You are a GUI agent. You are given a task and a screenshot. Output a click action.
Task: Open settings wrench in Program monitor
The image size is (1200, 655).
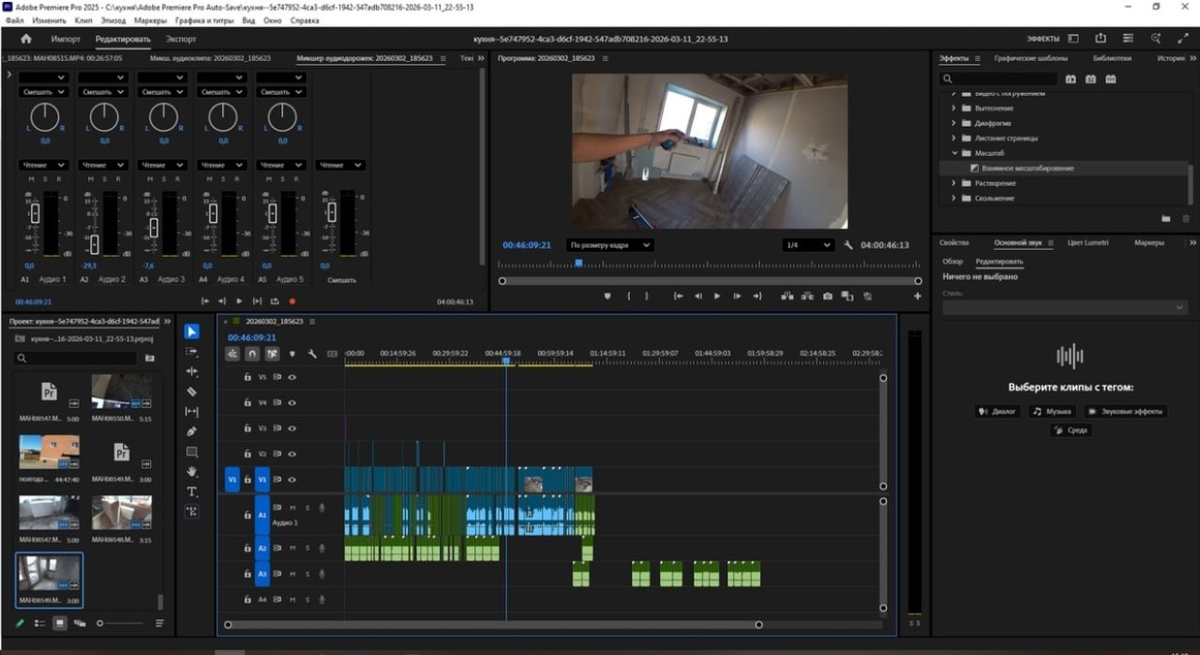848,245
